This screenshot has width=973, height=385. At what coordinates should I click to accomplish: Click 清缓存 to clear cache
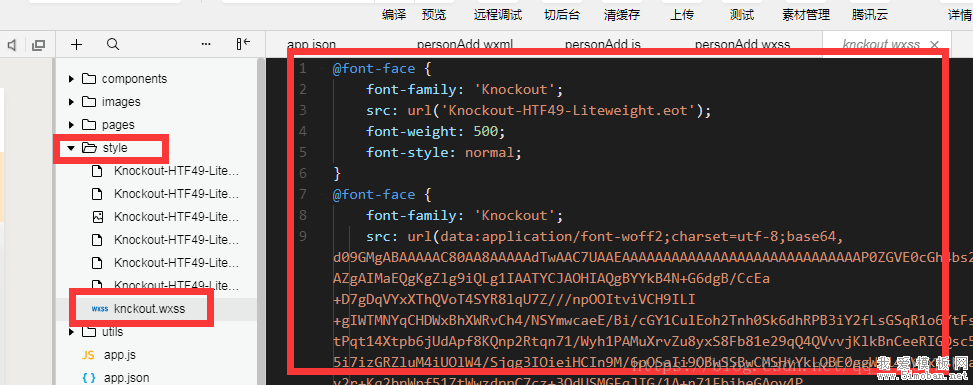tap(622, 15)
